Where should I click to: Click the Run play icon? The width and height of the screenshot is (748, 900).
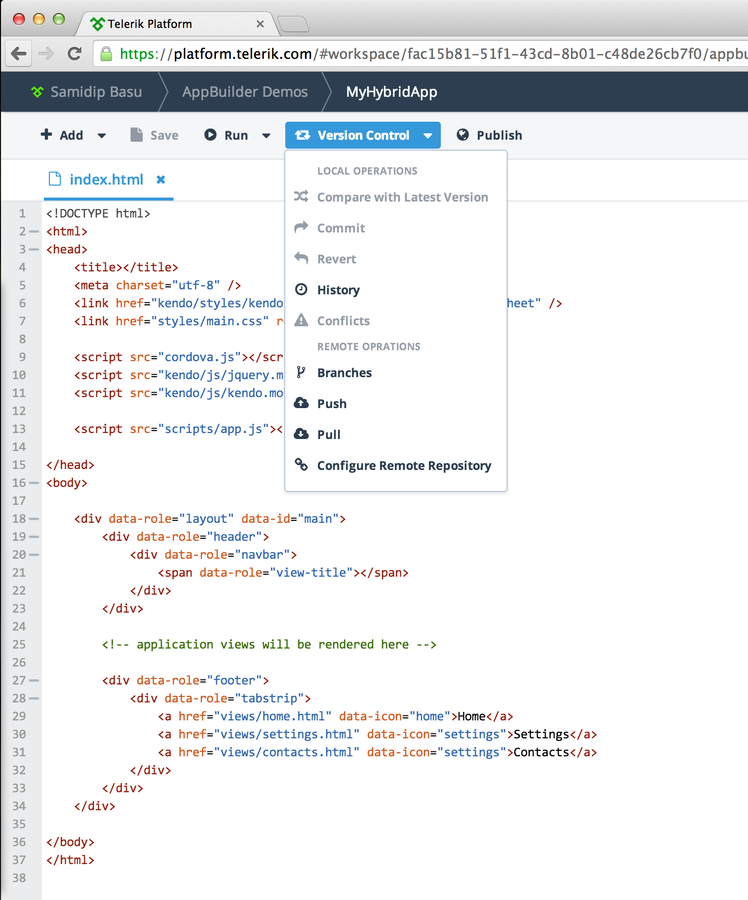point(211,135)
